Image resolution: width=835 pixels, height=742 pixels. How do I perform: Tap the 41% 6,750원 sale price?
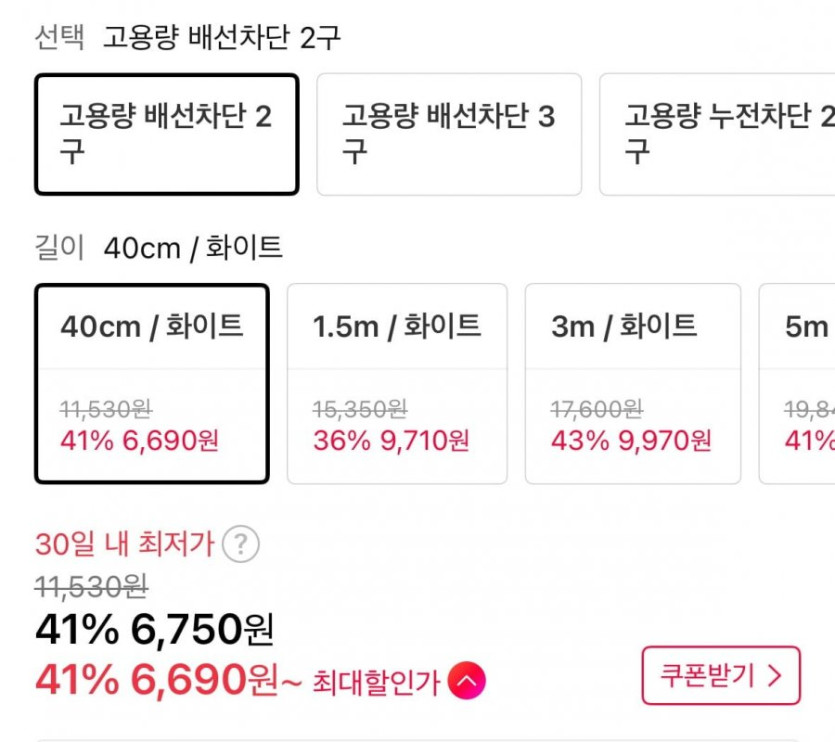tap(154, 630)
